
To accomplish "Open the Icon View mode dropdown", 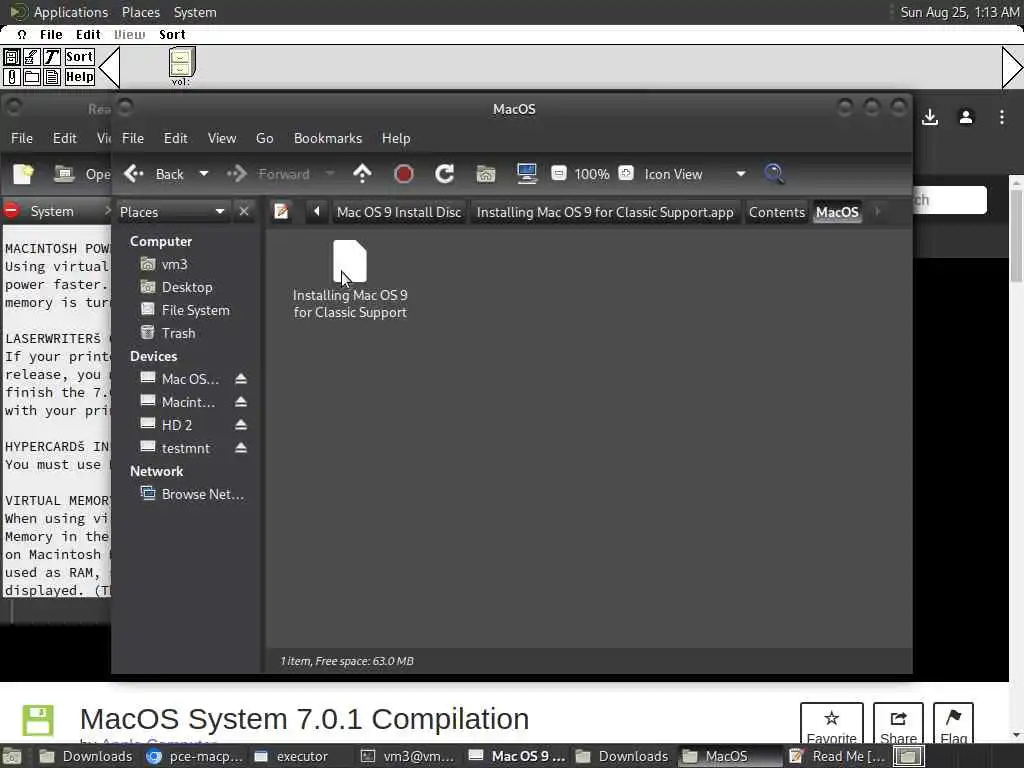I will [695, 174].
